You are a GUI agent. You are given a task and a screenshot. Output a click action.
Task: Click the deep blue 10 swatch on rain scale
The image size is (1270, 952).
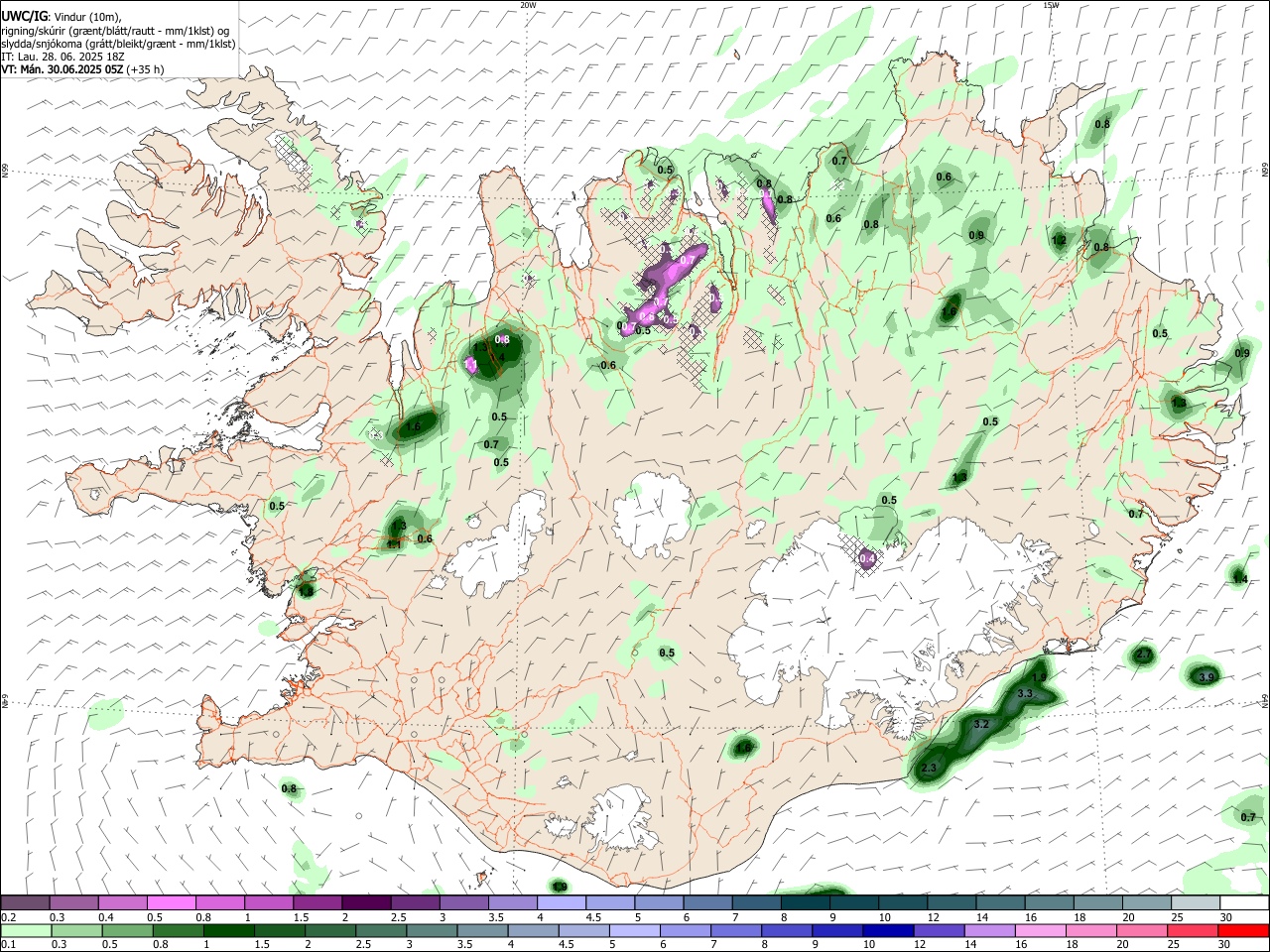tap(888, 930)
